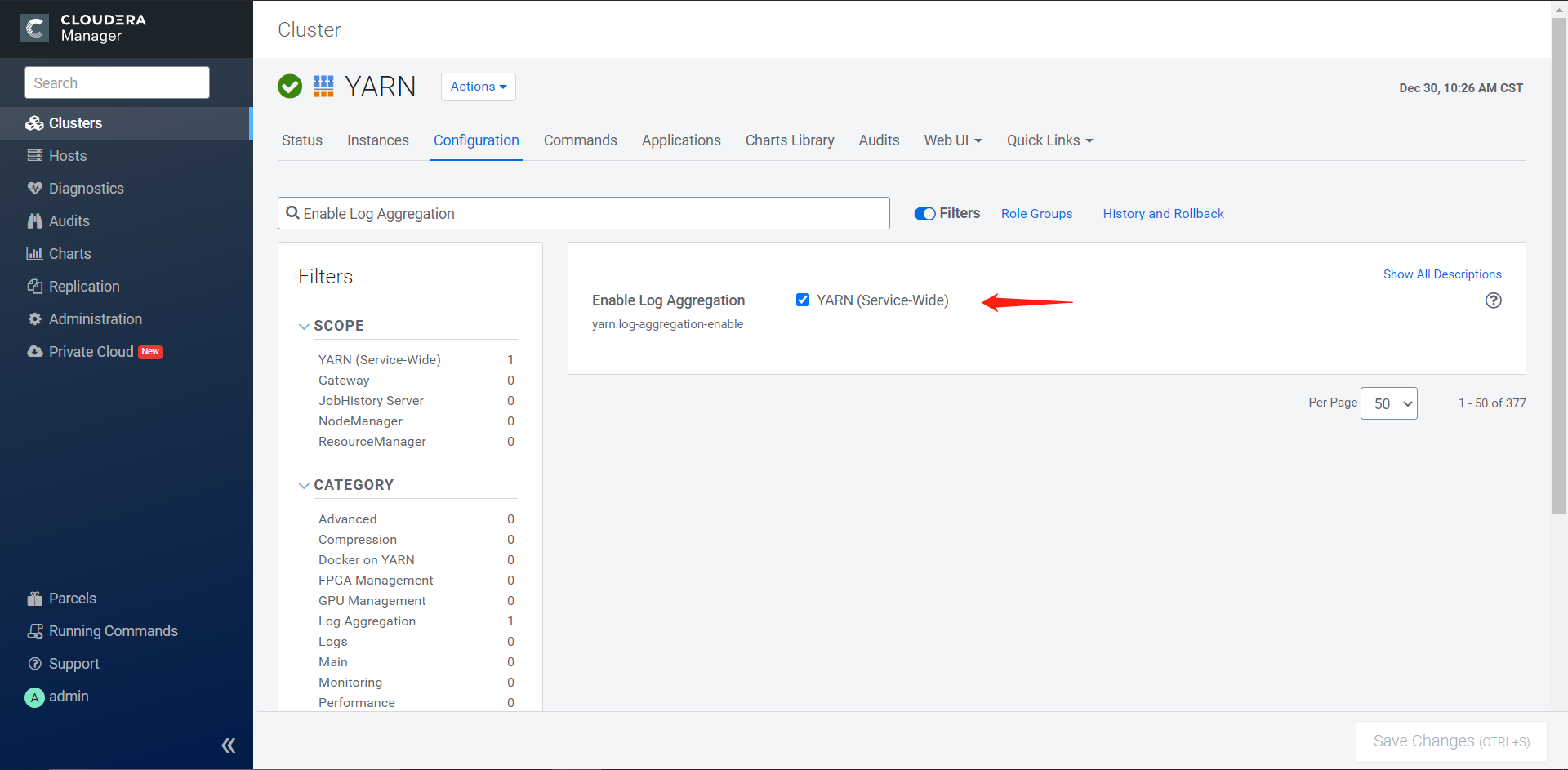Click the green YARN health status icon

tap(290, 87)
